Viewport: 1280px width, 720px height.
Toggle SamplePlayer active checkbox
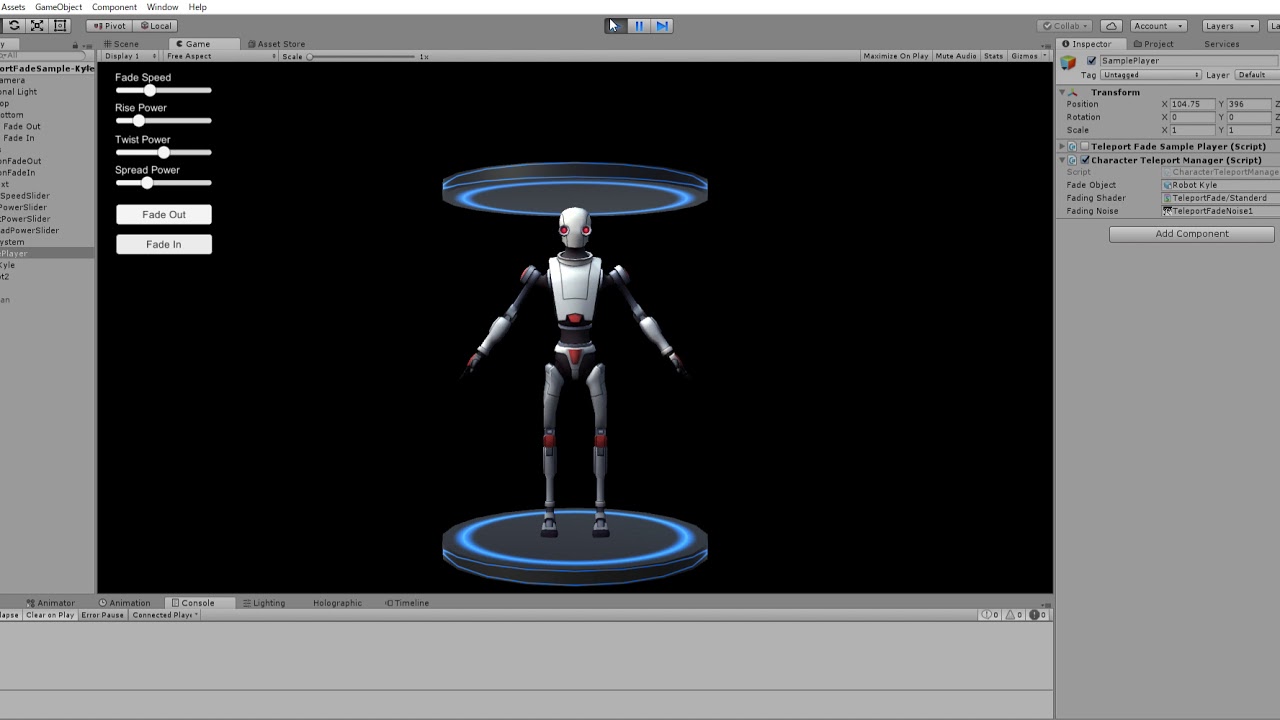(x=1091, y=61)
